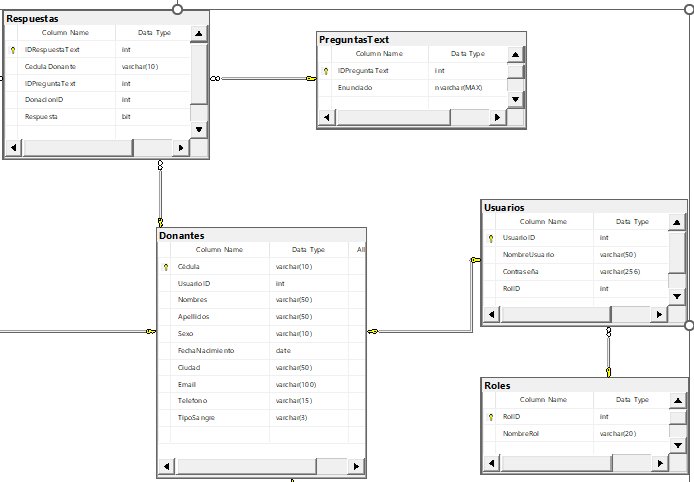The height and width of the screenshot is (482, 694).
Task: Click the primary key icon beside IDRespuestaText
Action: pyautogui.click(x=13, y=49)
